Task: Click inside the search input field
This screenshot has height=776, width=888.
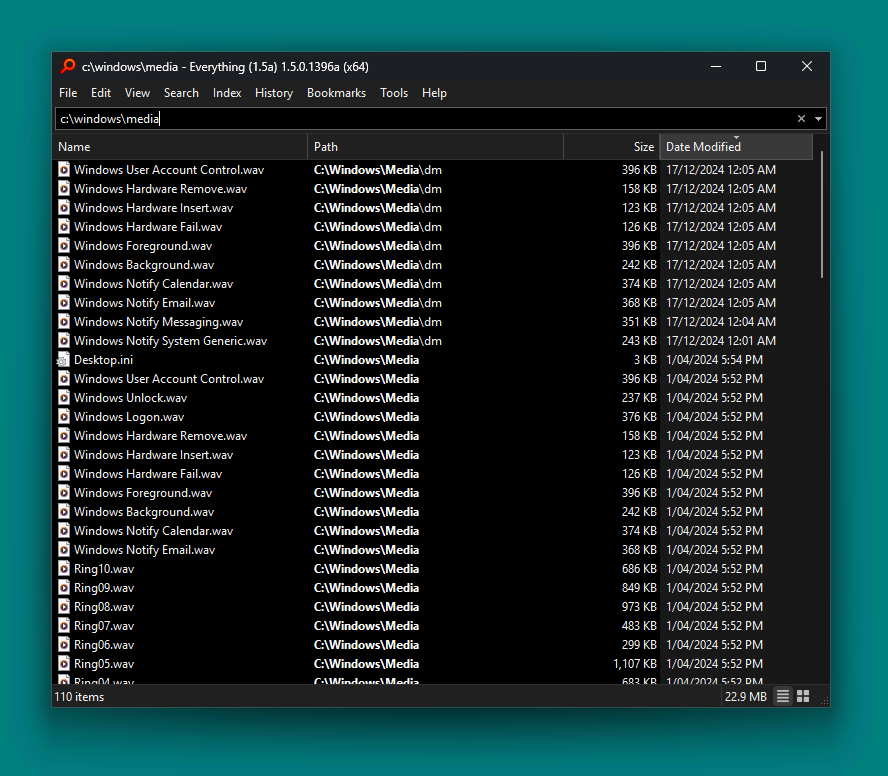Action: 300,118
